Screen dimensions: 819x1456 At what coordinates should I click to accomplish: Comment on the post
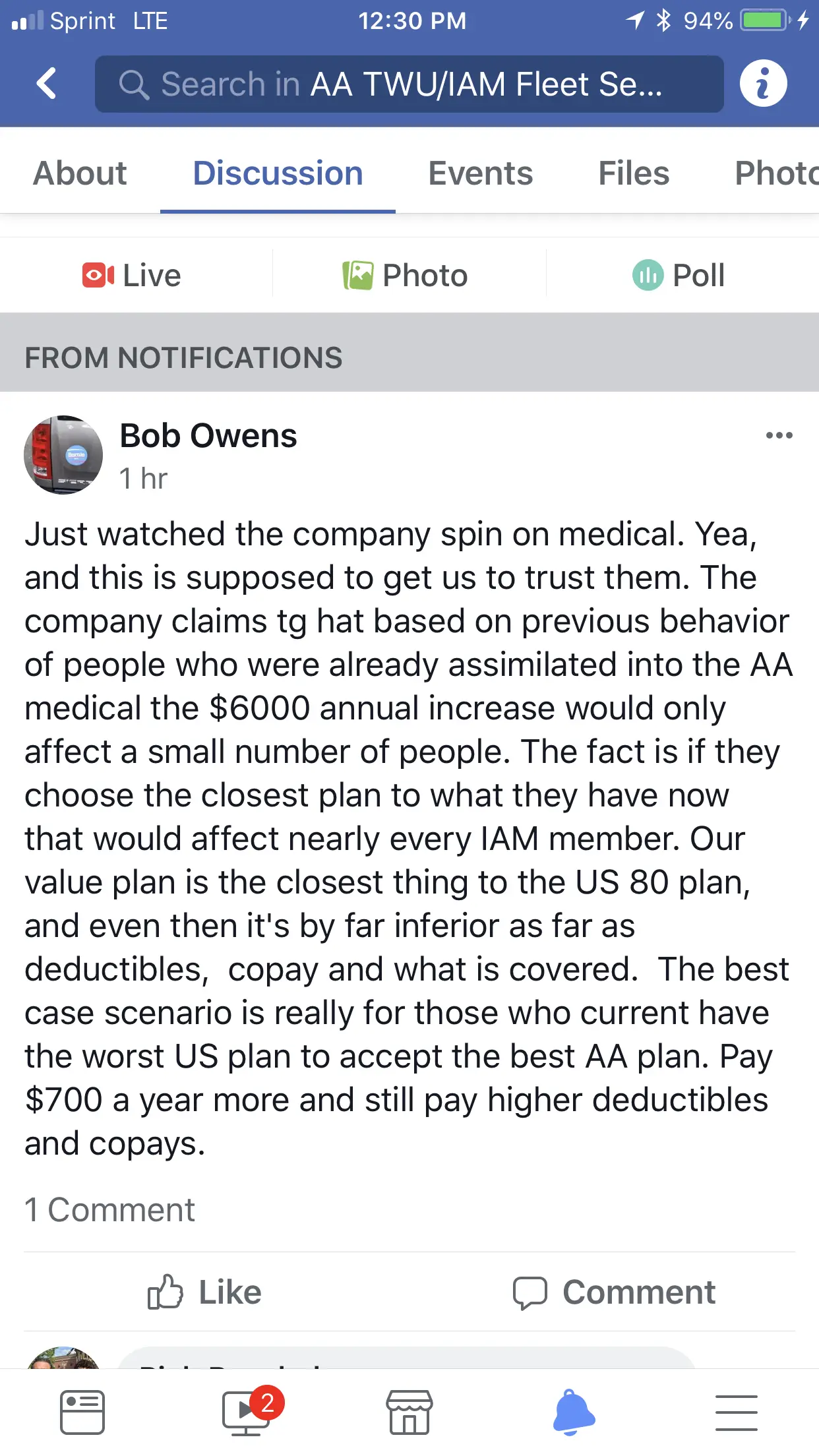tap(614, 1292)
